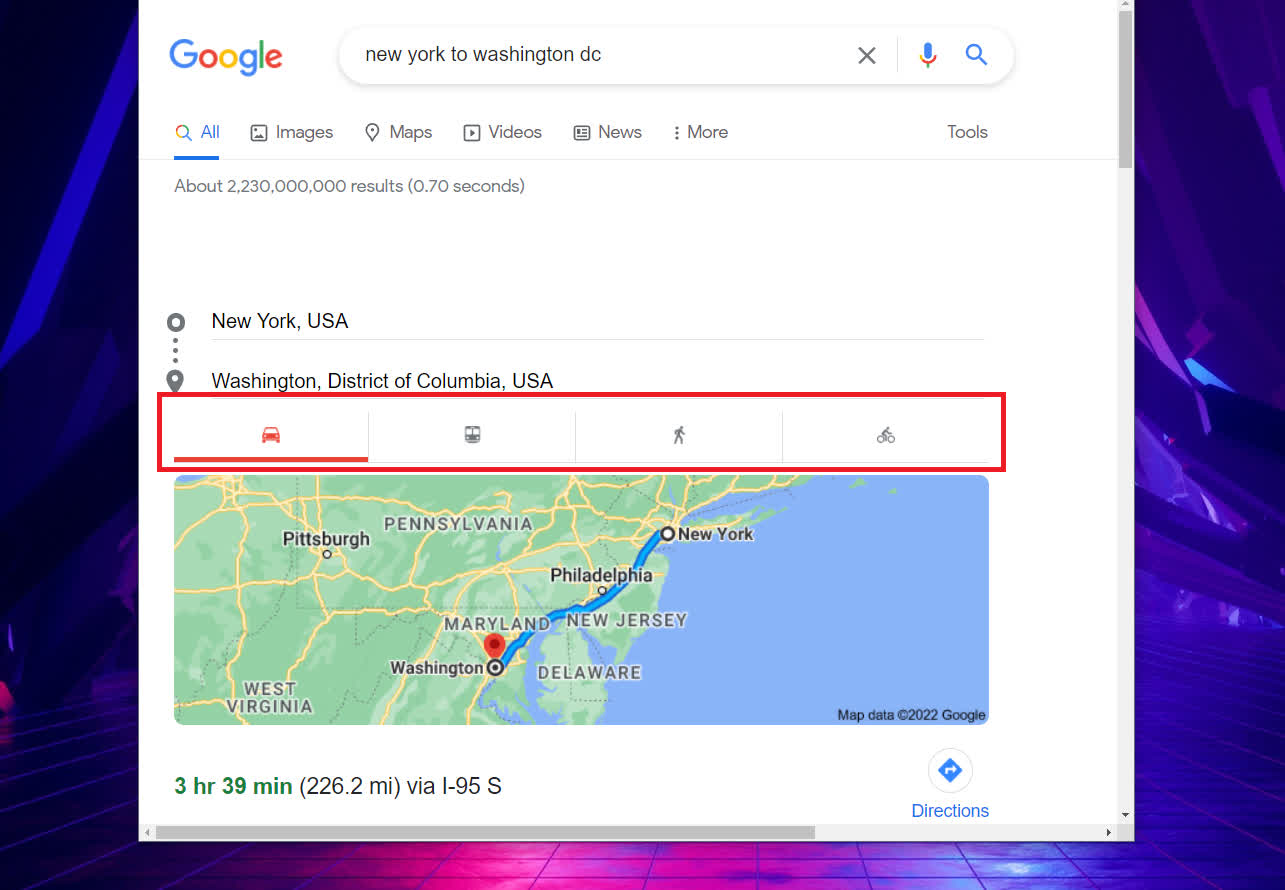Click the Google logo
1285x890 pixels.
point(226,56)
